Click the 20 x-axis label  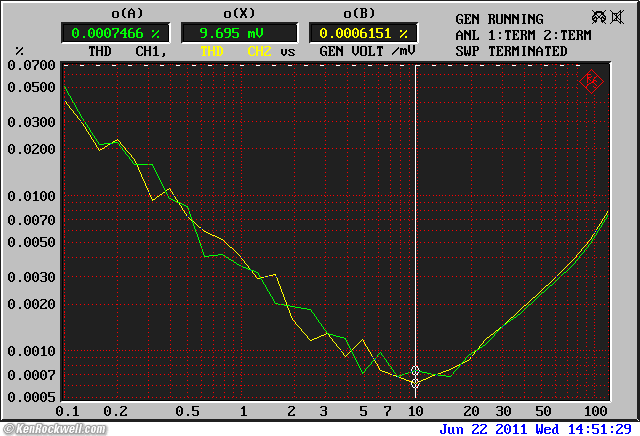click(471, 411)
